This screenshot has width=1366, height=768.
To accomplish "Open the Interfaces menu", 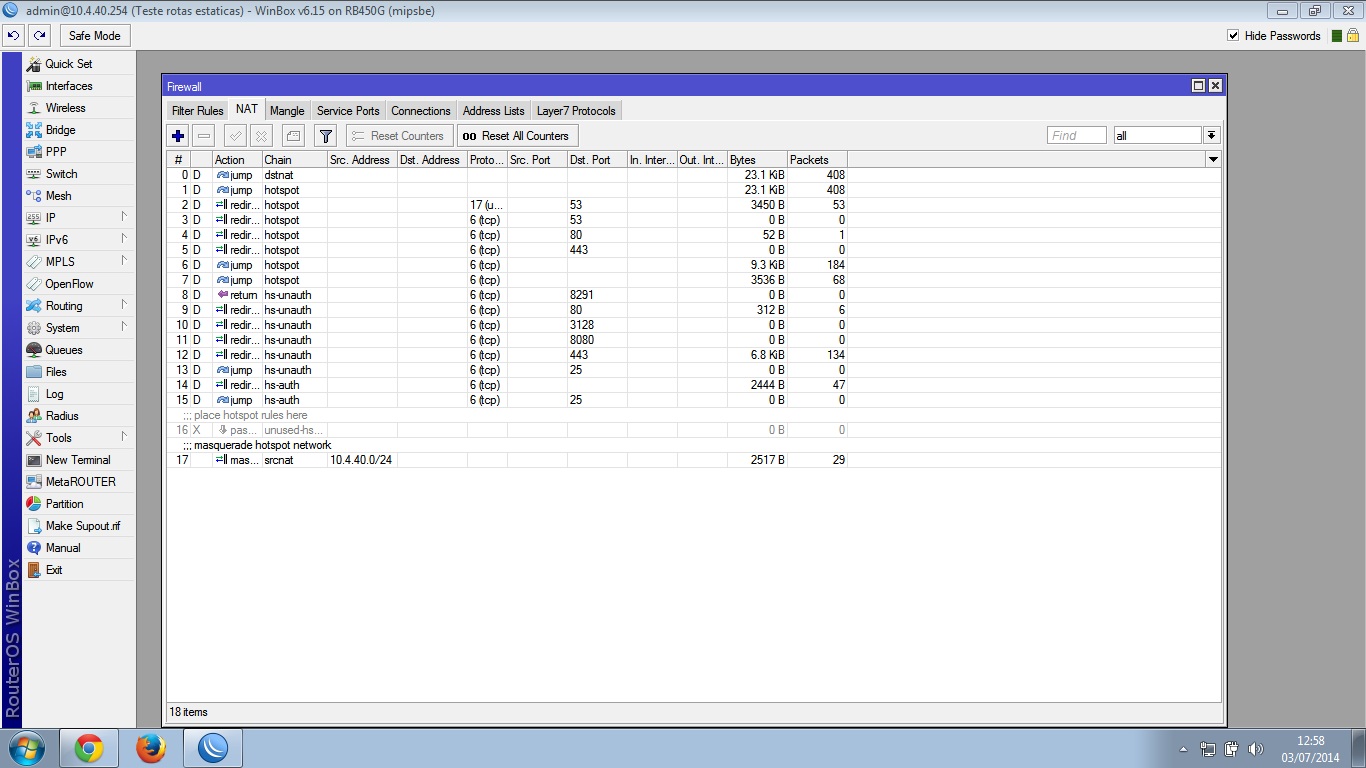I will pyautogui.click(x=79, y=86).
